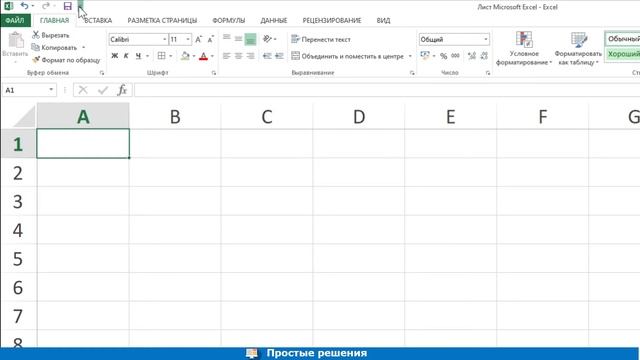Cut selection with Вырезать

coord(51,35)
